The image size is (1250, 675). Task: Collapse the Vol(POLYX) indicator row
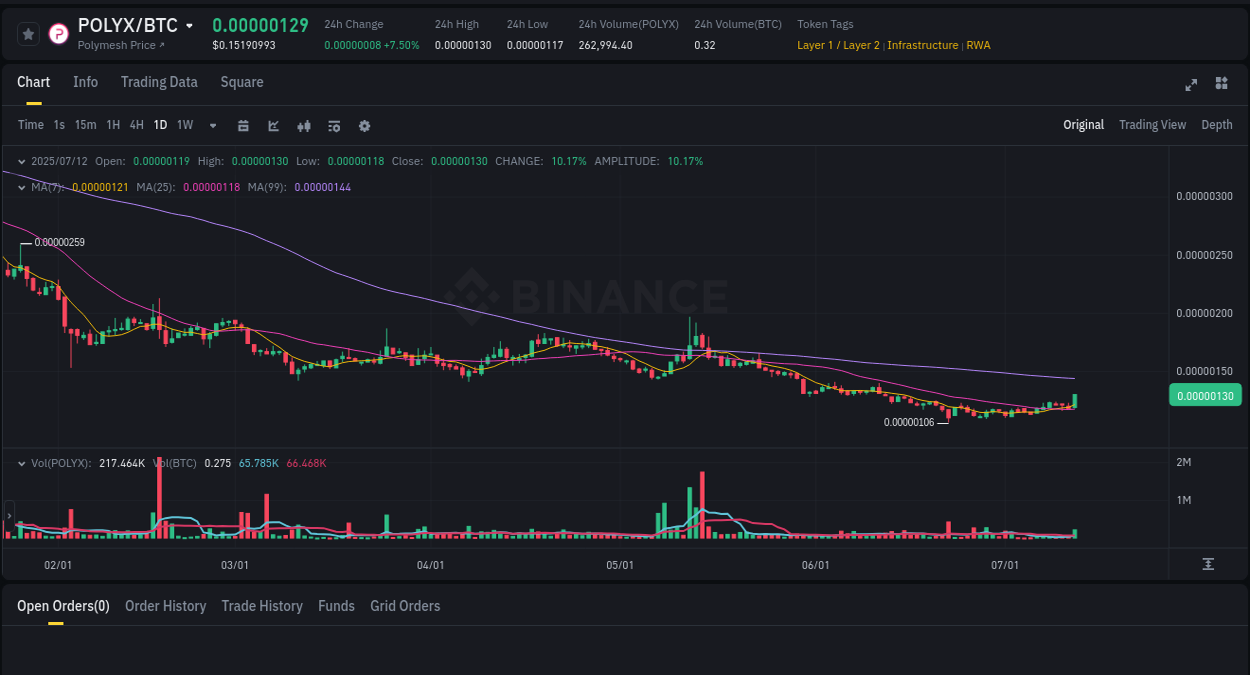pyautogui.click(x=21, y=463)
